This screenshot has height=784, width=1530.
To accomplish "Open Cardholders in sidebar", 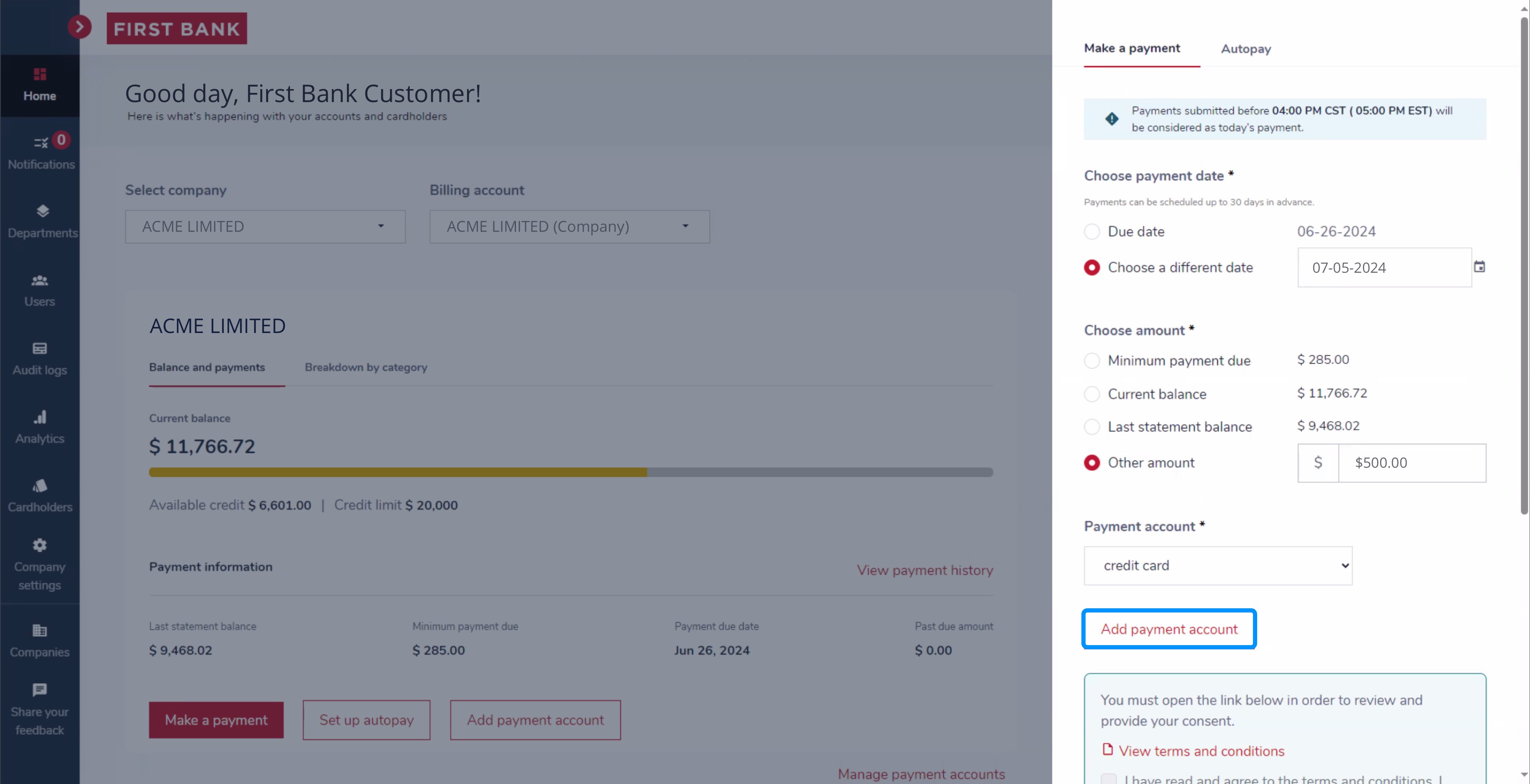I will (40, 496).
